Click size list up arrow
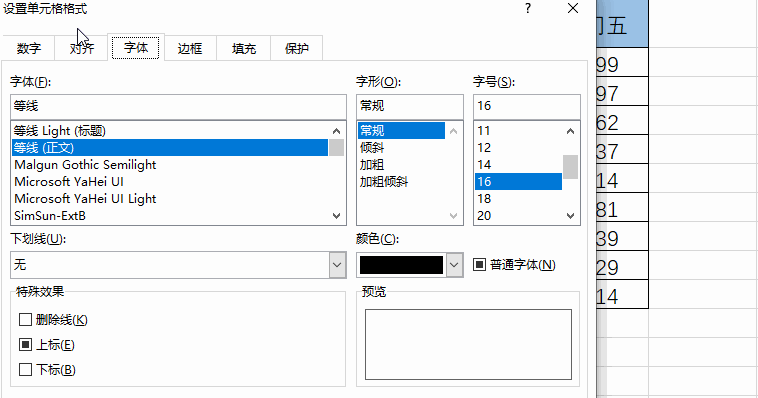Image resolution: width=758 pixels, height=398 pixels. click(570, 131)
